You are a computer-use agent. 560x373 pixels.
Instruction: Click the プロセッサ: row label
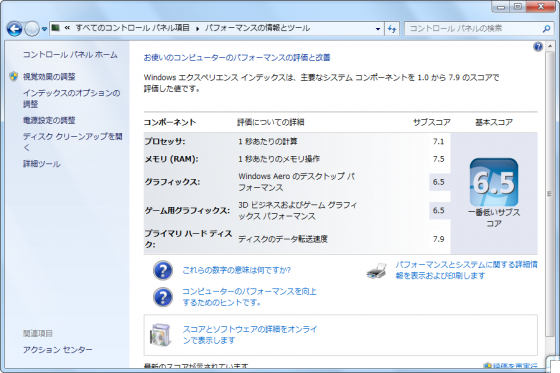(x=165, y=141)
